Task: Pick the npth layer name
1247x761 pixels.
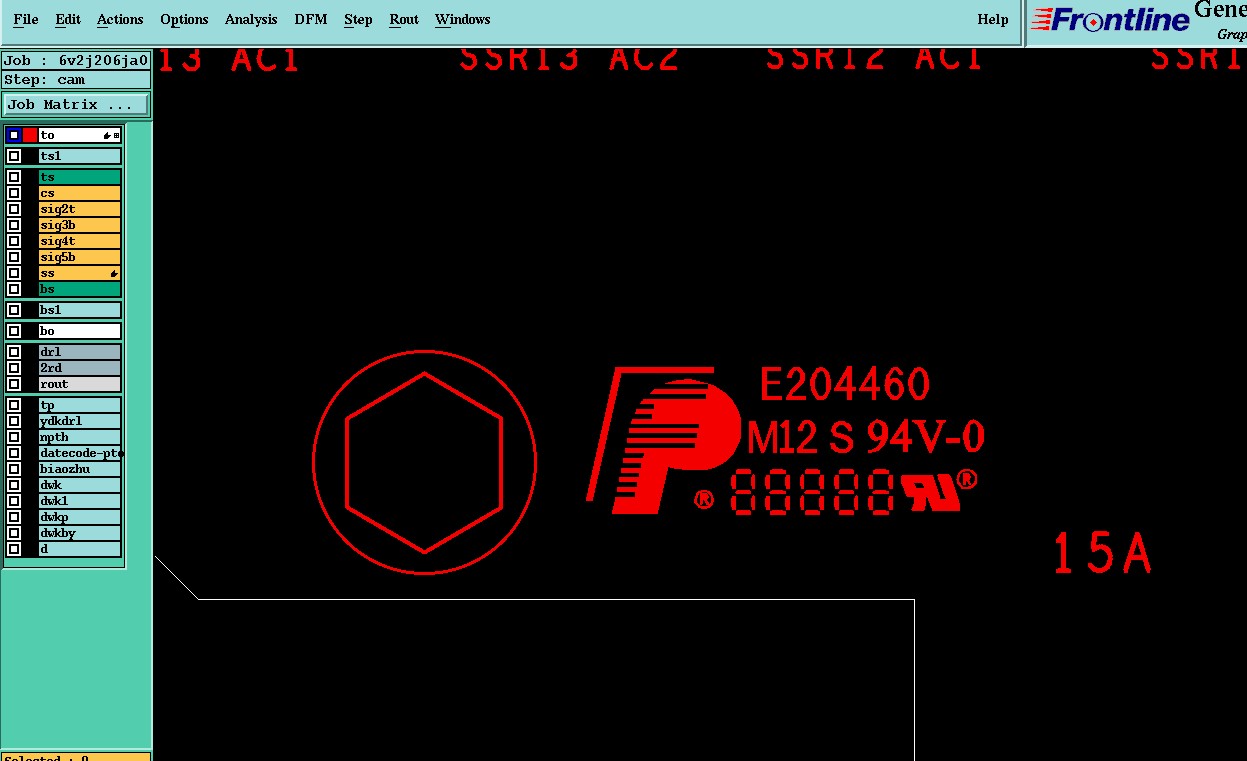Action: (80, 437)
